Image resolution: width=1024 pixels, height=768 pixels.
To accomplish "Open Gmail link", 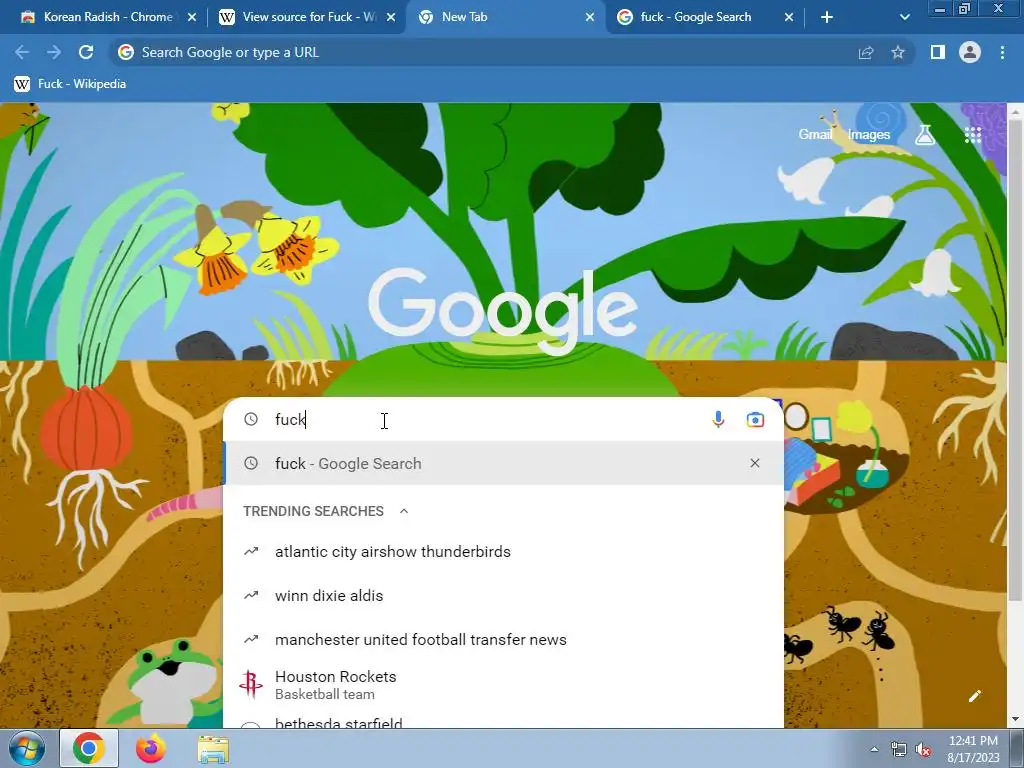I will point(815,134).
